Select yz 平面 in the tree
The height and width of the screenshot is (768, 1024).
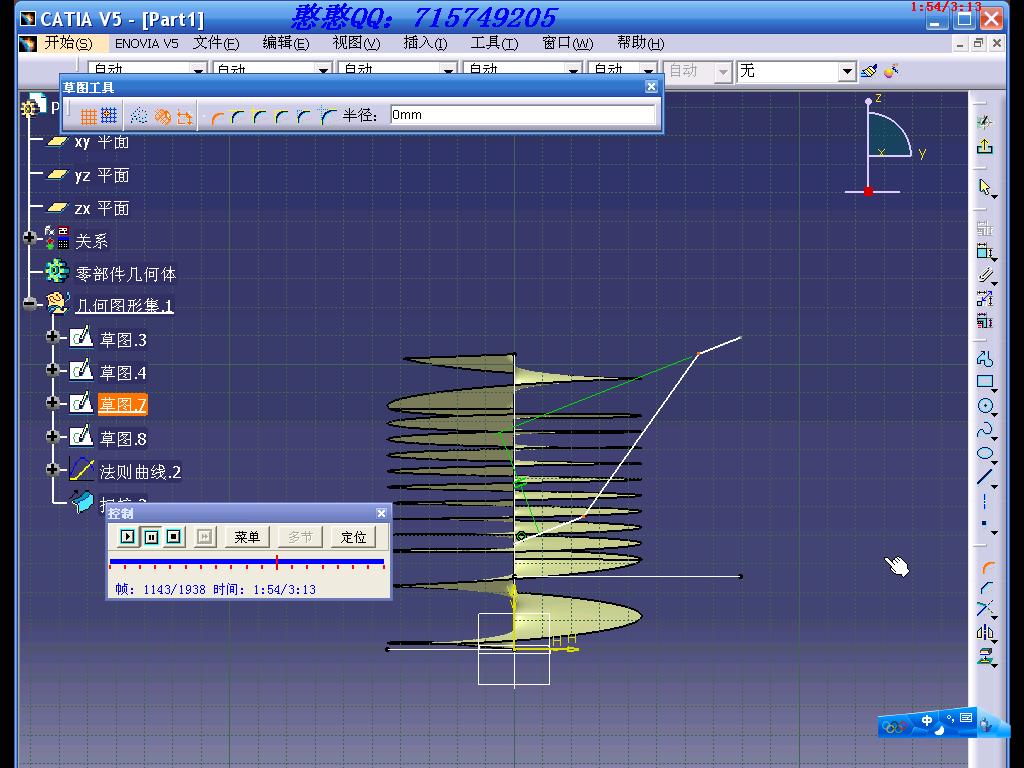[x=101, y=175]
